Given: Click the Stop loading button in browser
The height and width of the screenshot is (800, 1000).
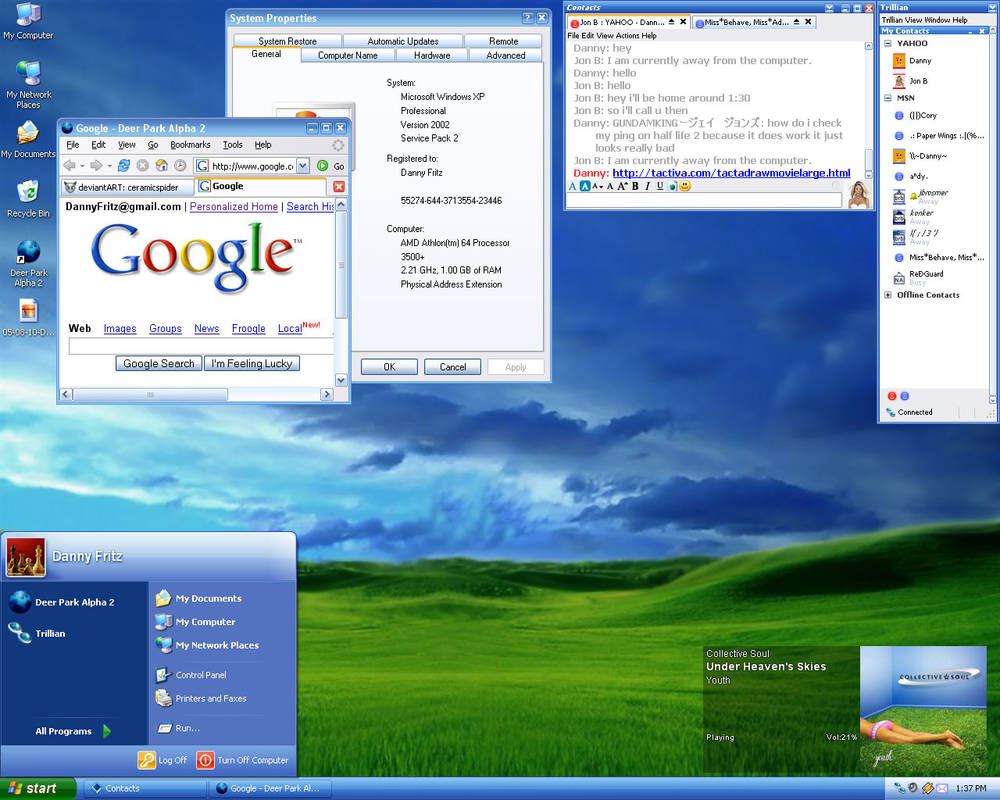Looking at the screenshot, I should 143,166.
